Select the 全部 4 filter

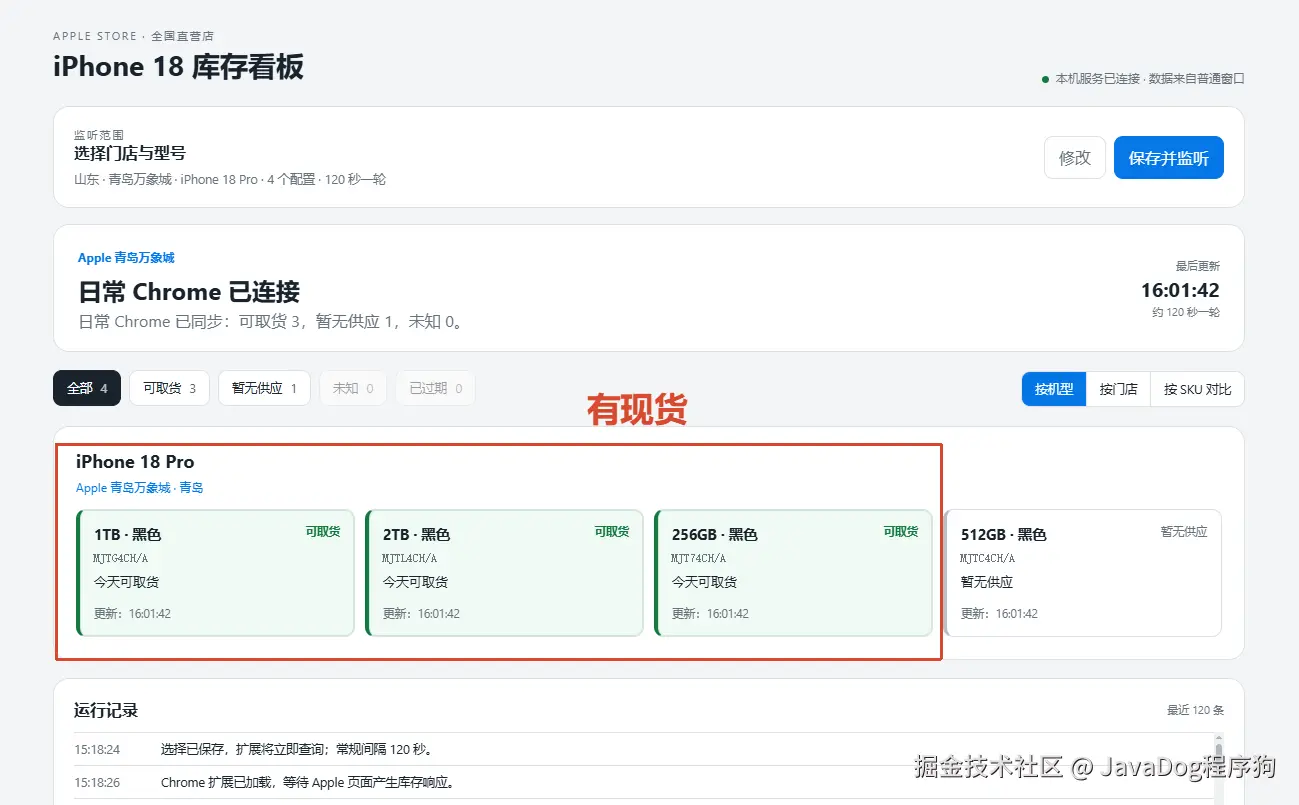point(87,388)
